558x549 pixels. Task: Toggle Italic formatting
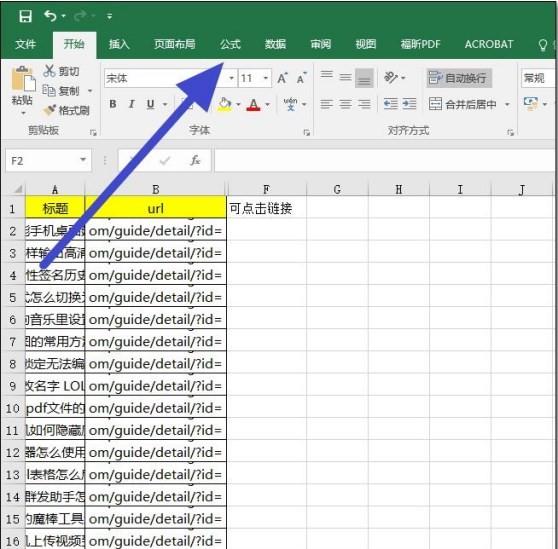tap(132, 104)
